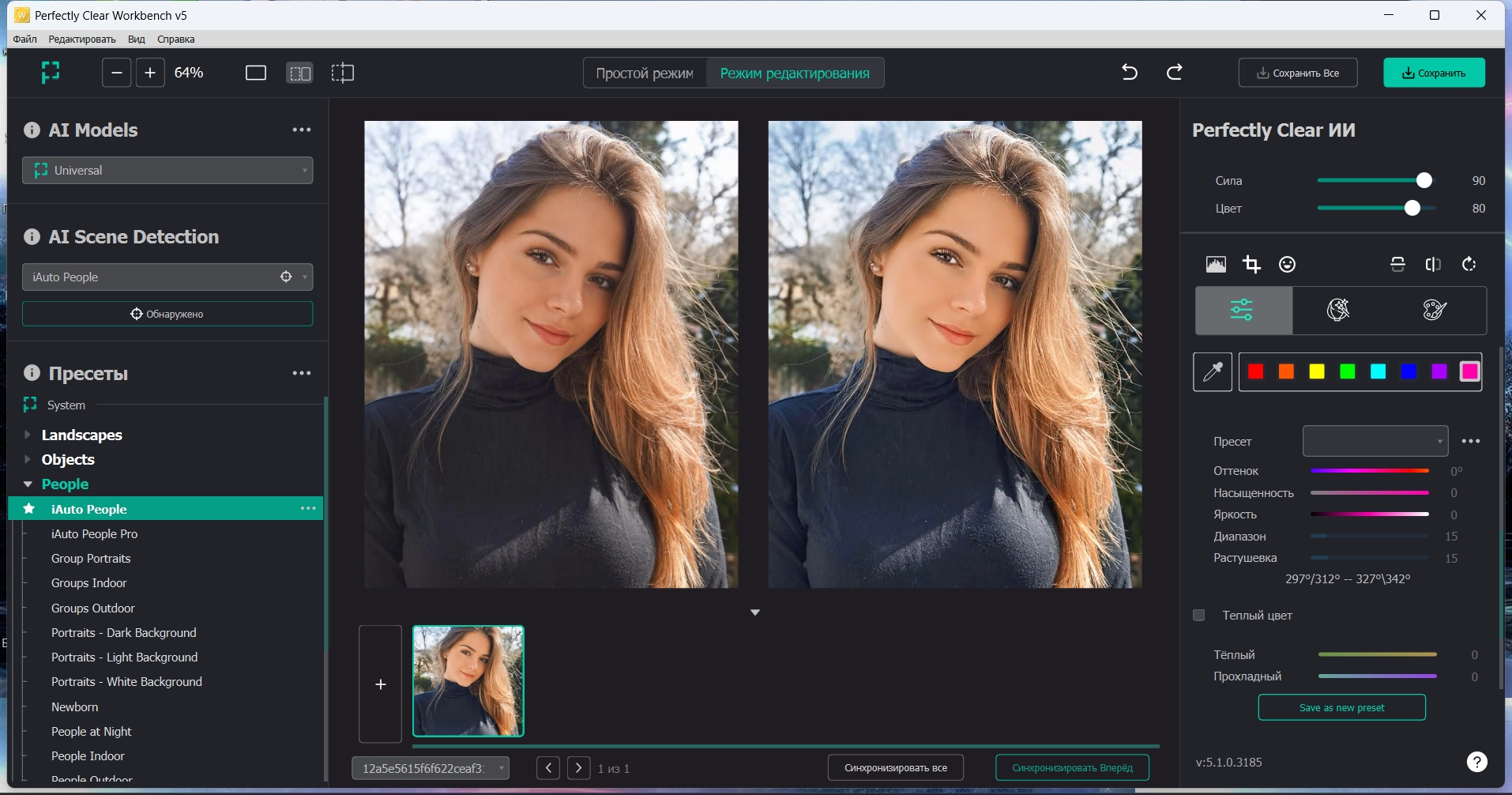Select Portraits - Dark Background preset
The height and width of the screenshot is (795, 1512).
[x=124, y=632]
